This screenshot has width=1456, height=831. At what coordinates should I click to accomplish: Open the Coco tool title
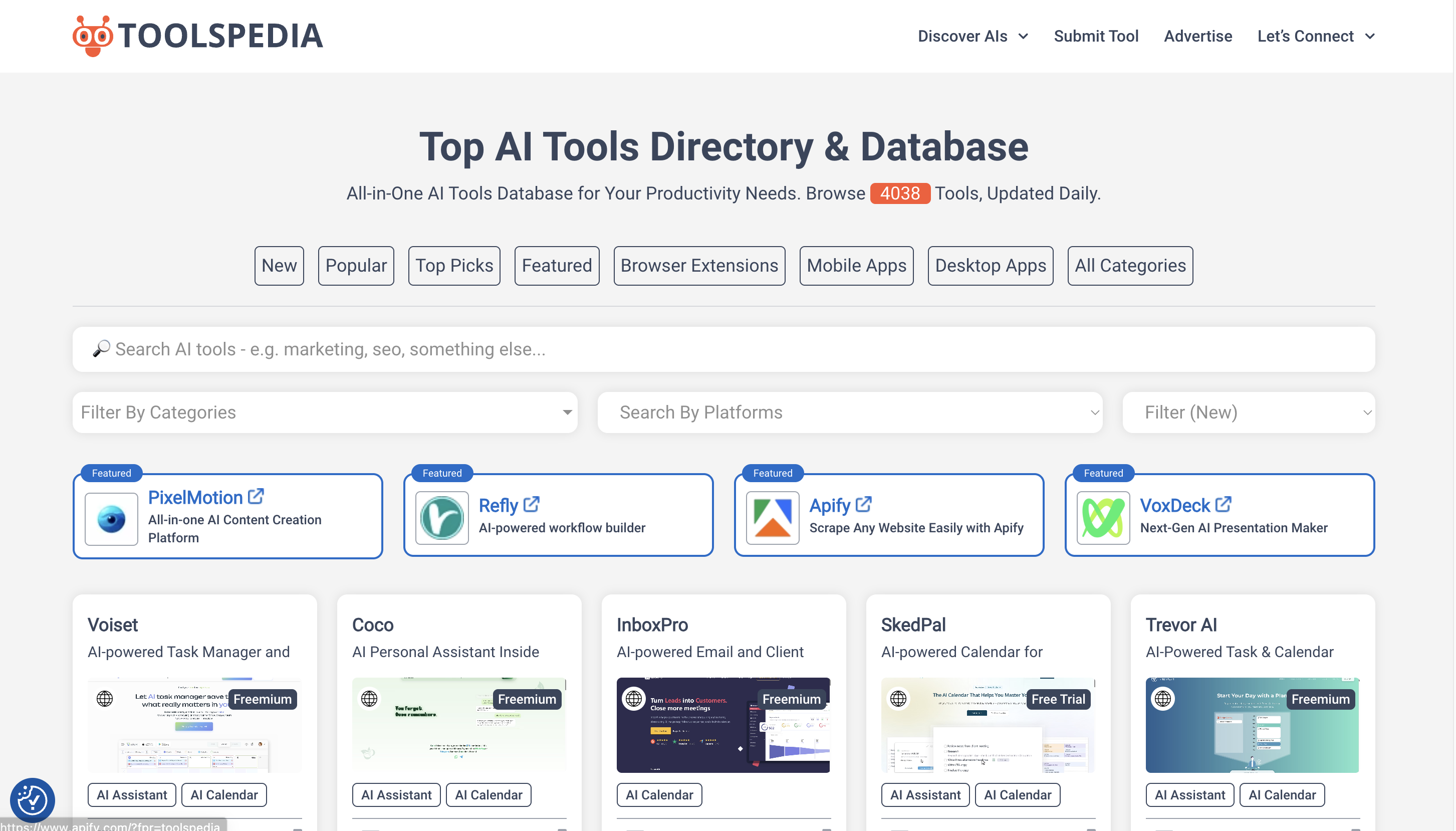coord(373,625)
